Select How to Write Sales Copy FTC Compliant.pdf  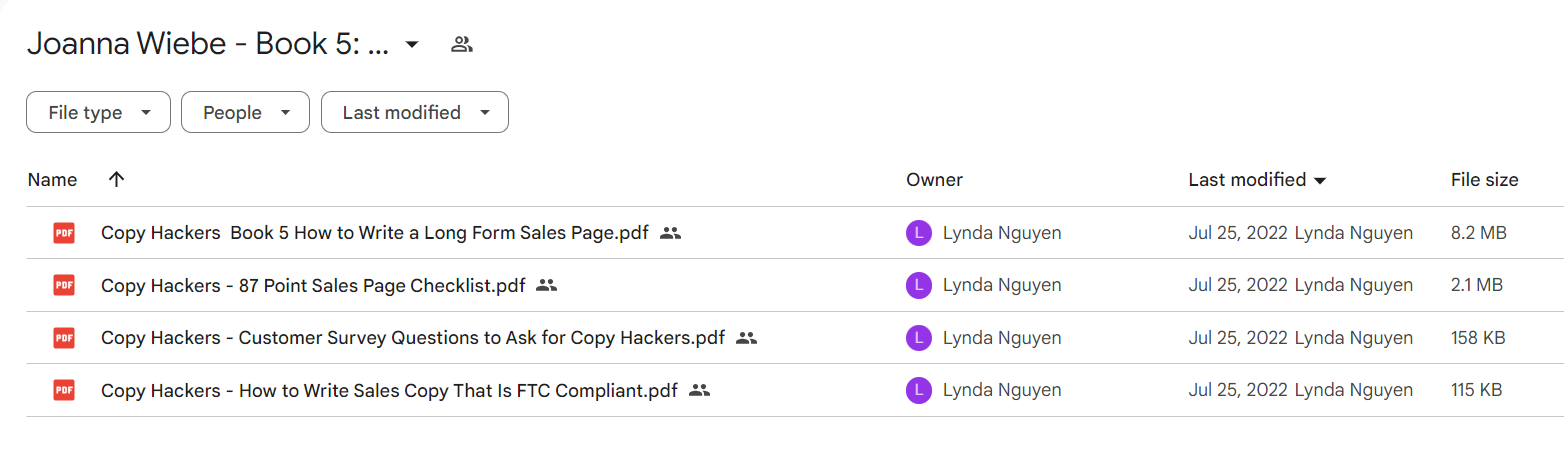click(795, 390)
